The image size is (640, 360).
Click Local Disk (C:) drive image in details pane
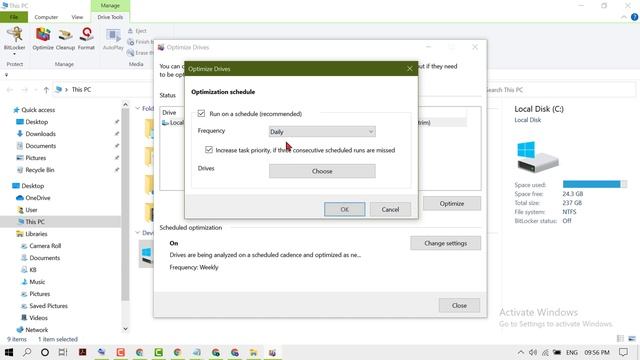click(x=538, y=157)
